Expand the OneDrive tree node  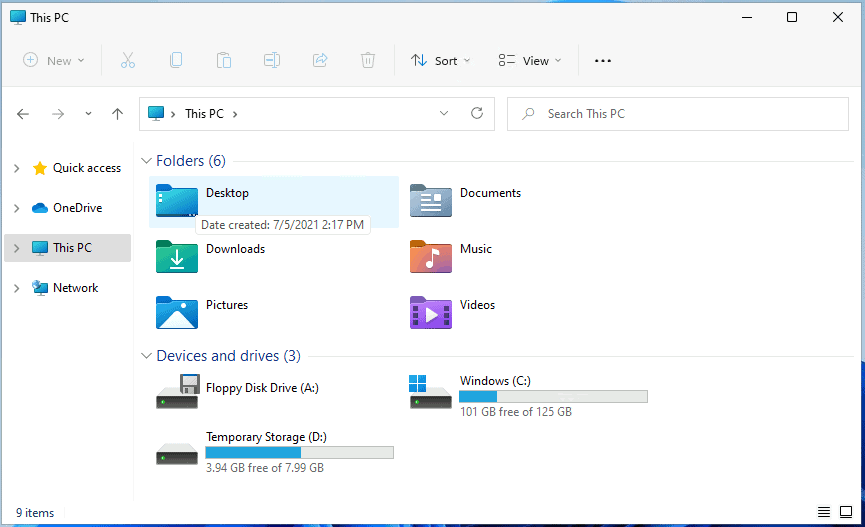click(x=17, y=208)
